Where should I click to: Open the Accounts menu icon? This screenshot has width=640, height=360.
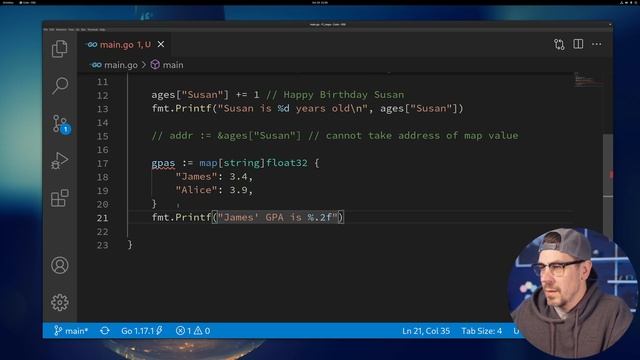(x=60, y=265)
